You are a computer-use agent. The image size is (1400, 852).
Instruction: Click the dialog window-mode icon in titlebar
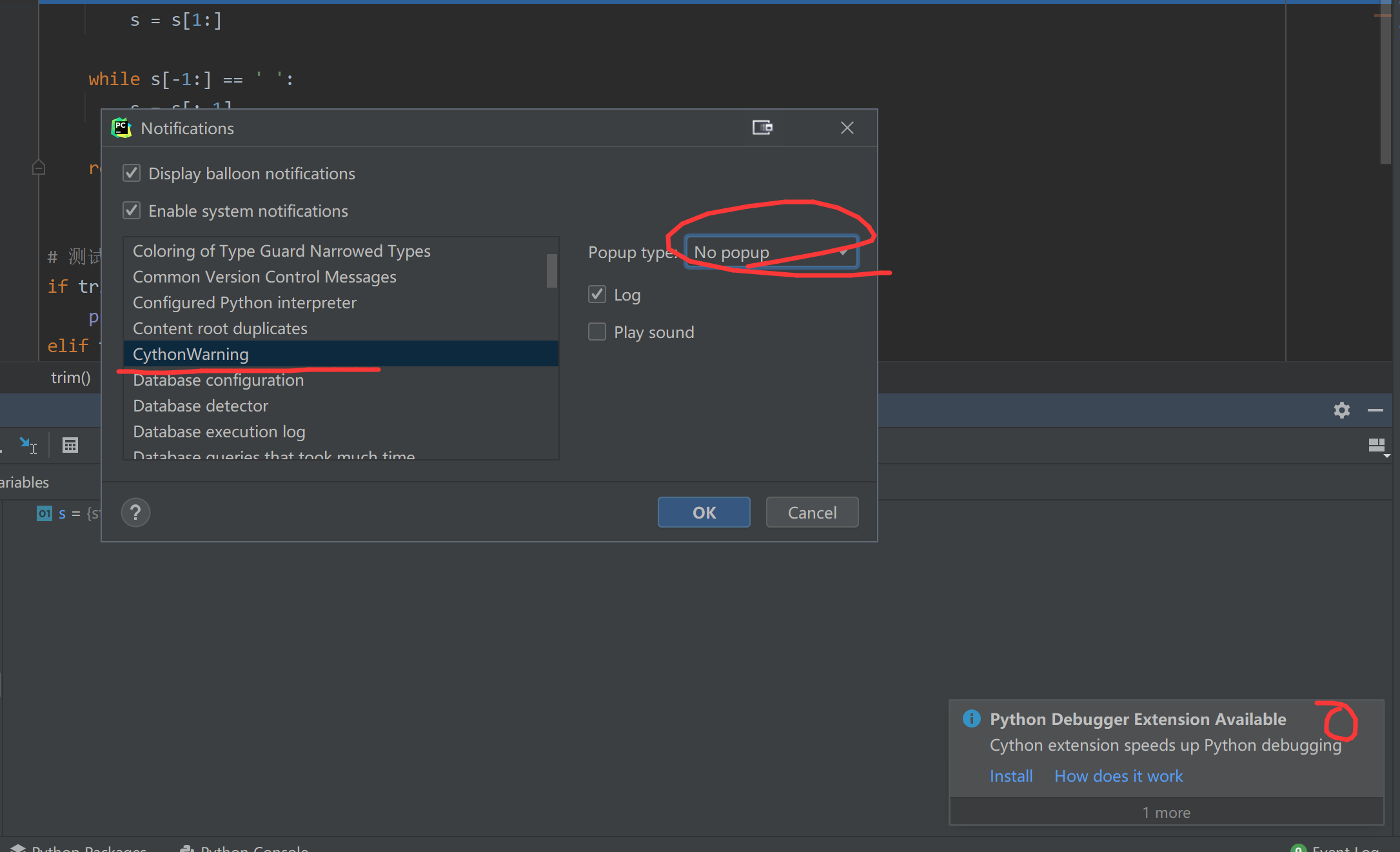[762, 128]
